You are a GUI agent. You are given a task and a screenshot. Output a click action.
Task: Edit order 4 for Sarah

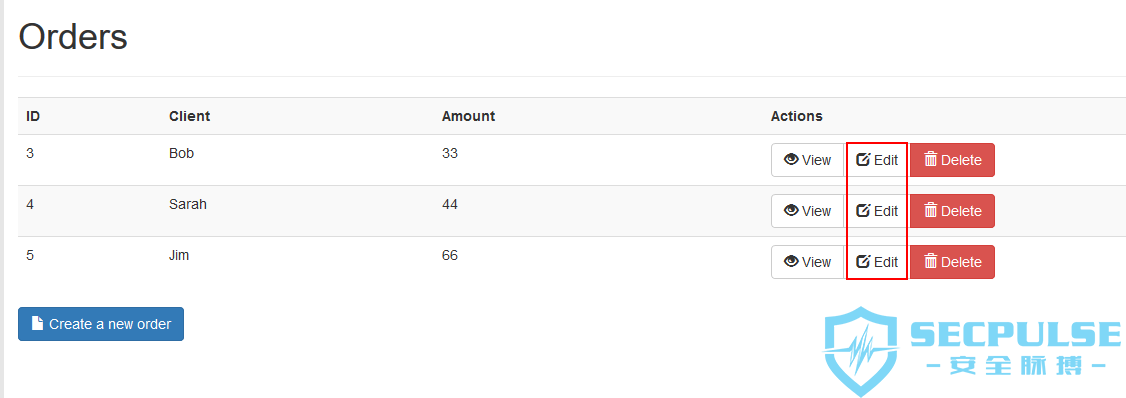[877, 210]
